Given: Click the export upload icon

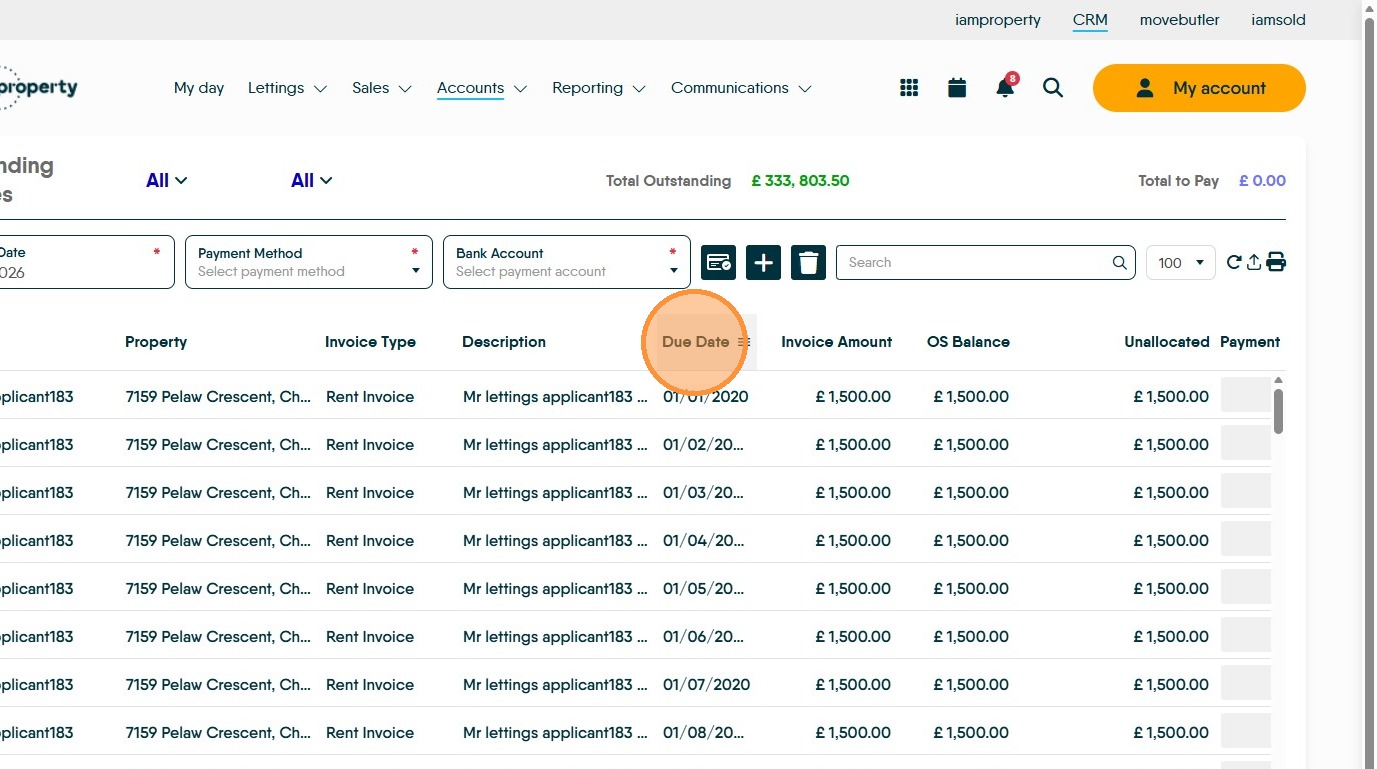Looking at the screenshot, I should click(x=1254, y=262).
